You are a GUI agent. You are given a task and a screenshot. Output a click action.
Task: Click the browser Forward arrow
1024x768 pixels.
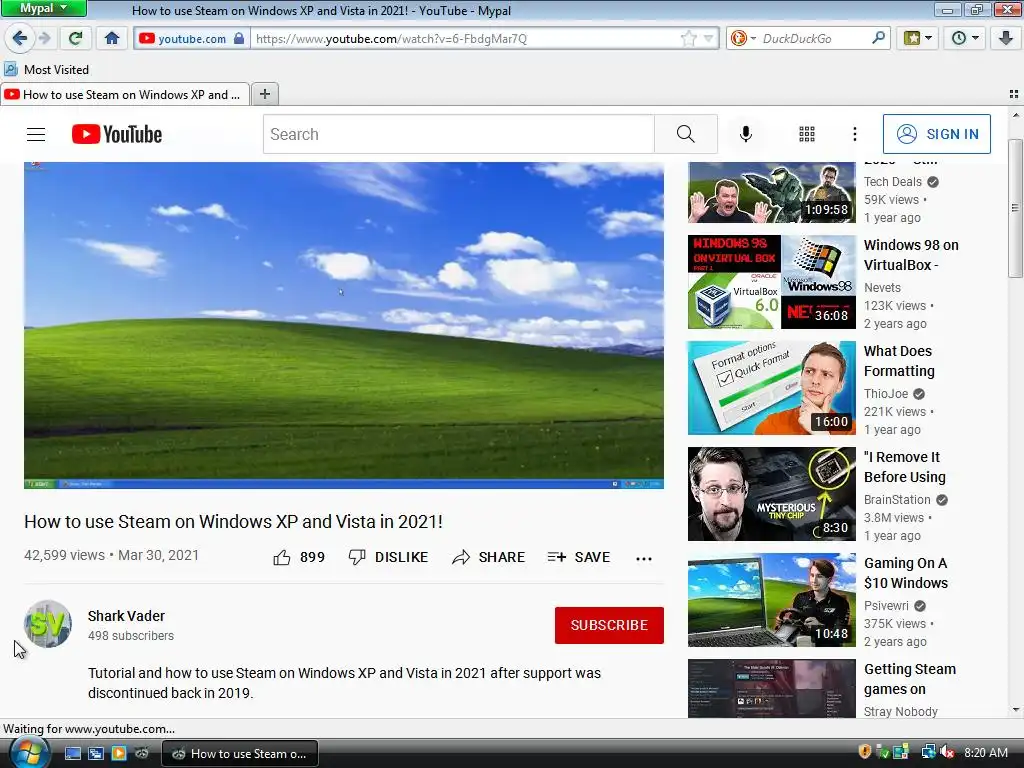click(44, 39)
